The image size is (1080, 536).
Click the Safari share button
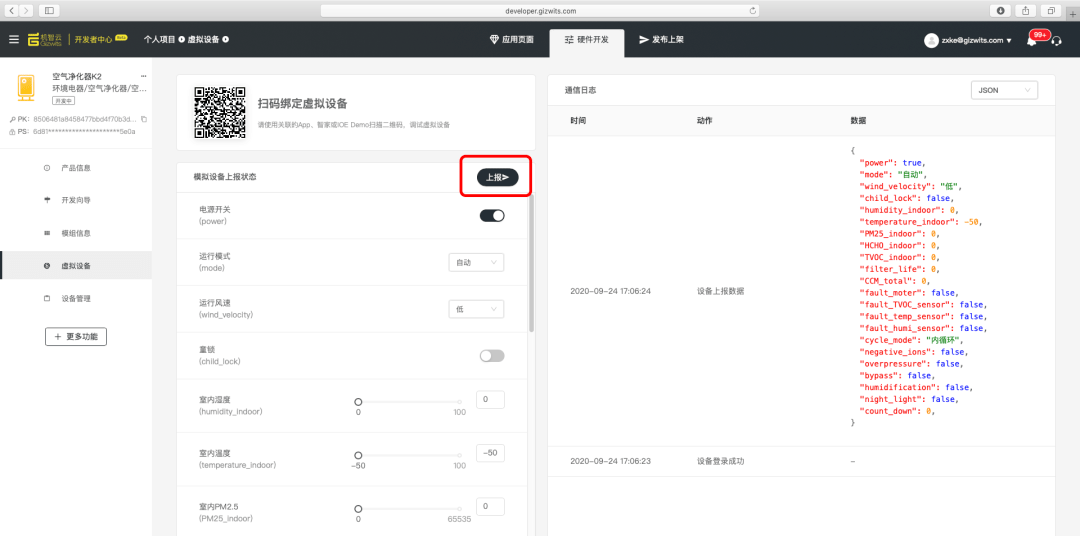(x=1026, y=10)
